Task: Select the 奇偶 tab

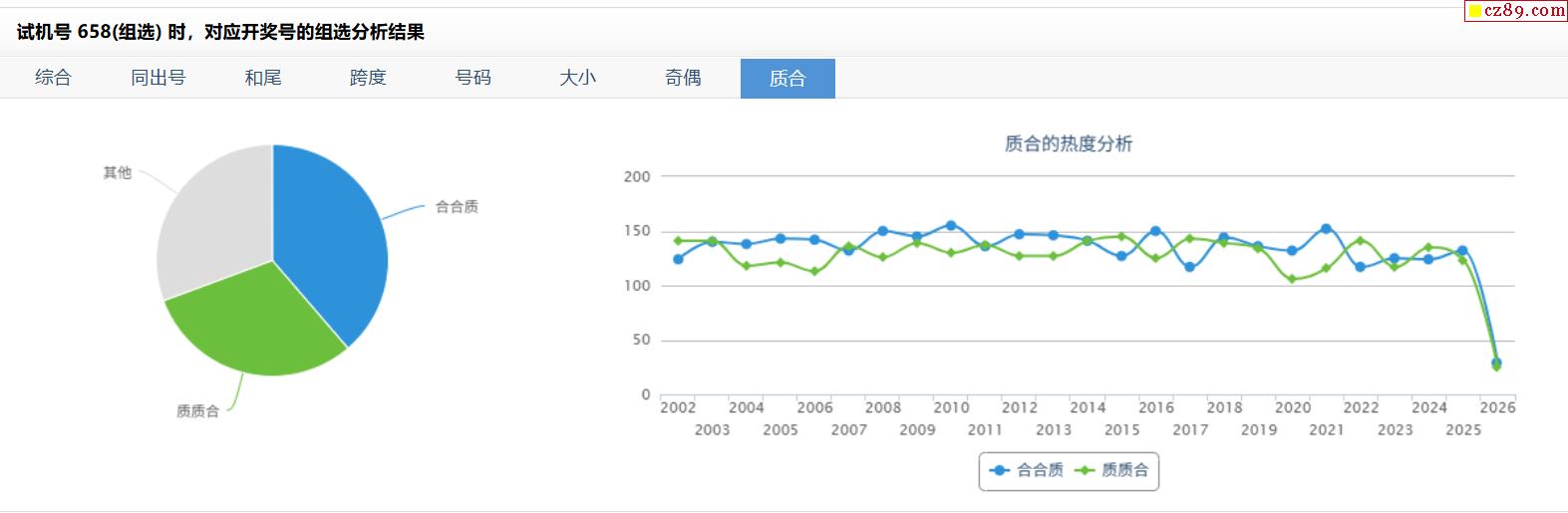Action: [683, 78]
